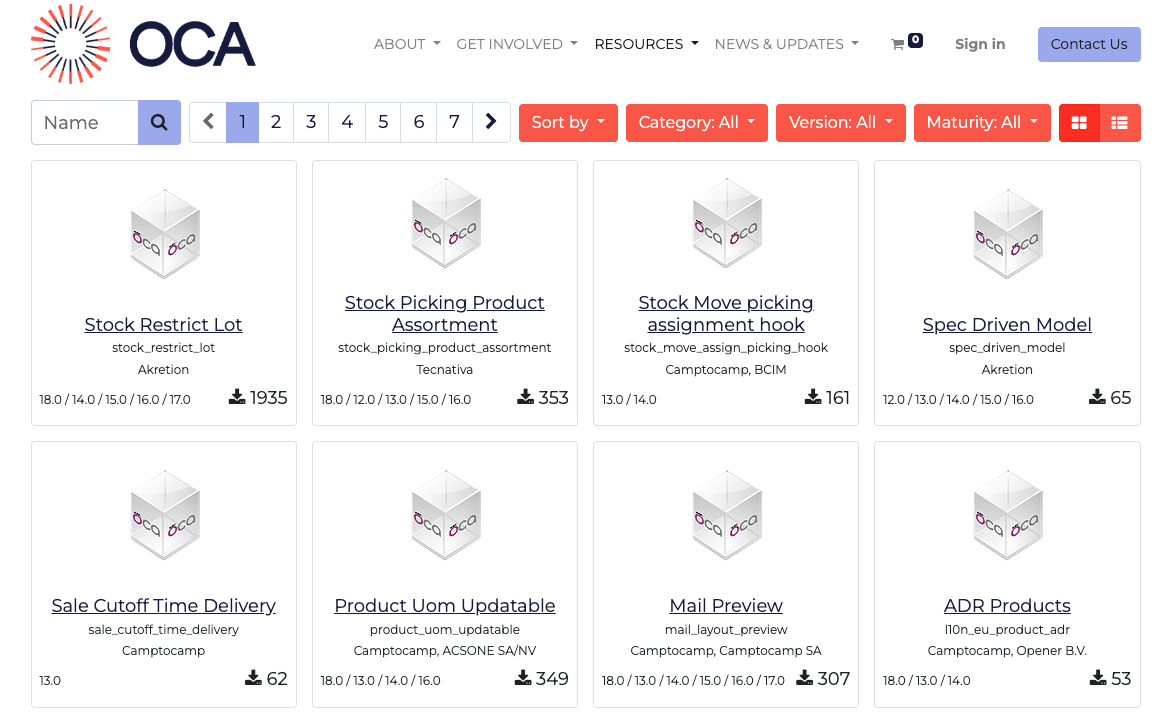Open ADR Products module link
This screenshot has height=717, width=1170.
pos(1007,605)
